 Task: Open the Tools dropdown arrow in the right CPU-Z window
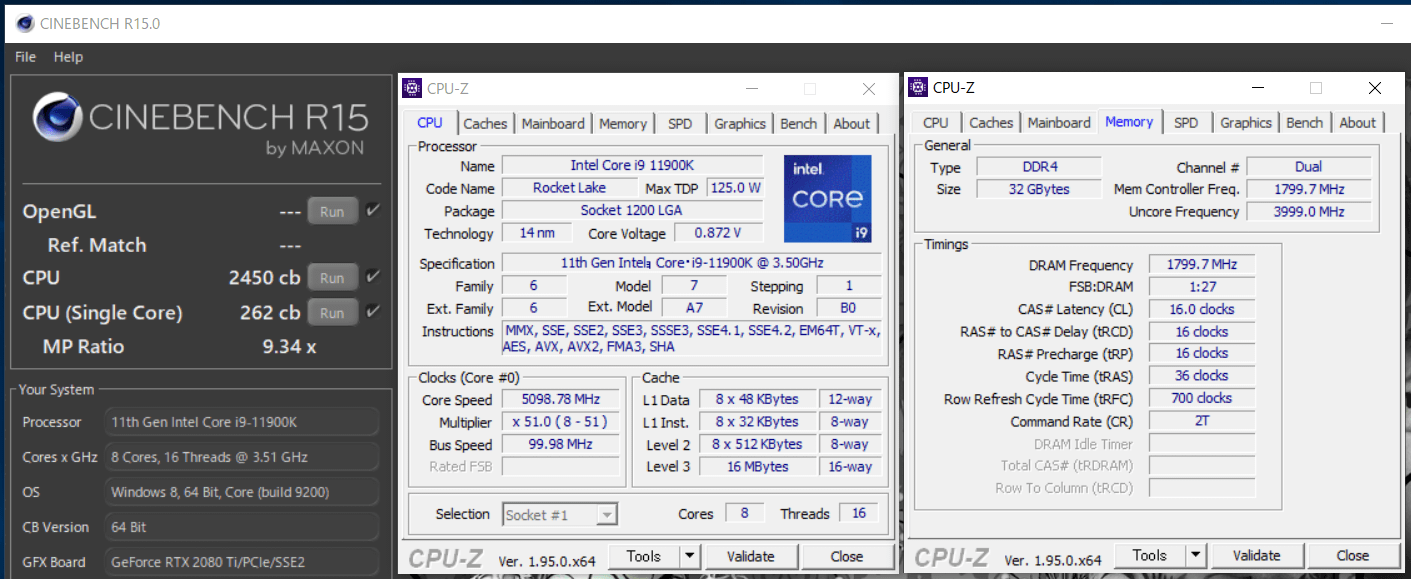(x=1196, y=555)
